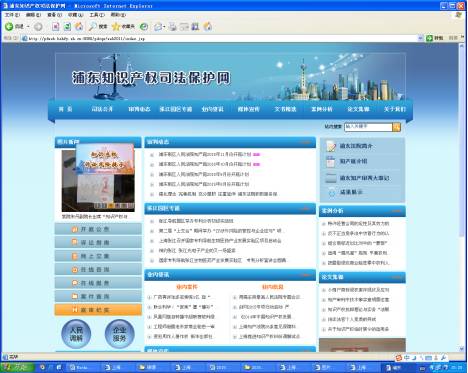Click the 人民调解 round button
Viewport: 468px width, 373px height.
pyautogui.click(x=76, y=334)
